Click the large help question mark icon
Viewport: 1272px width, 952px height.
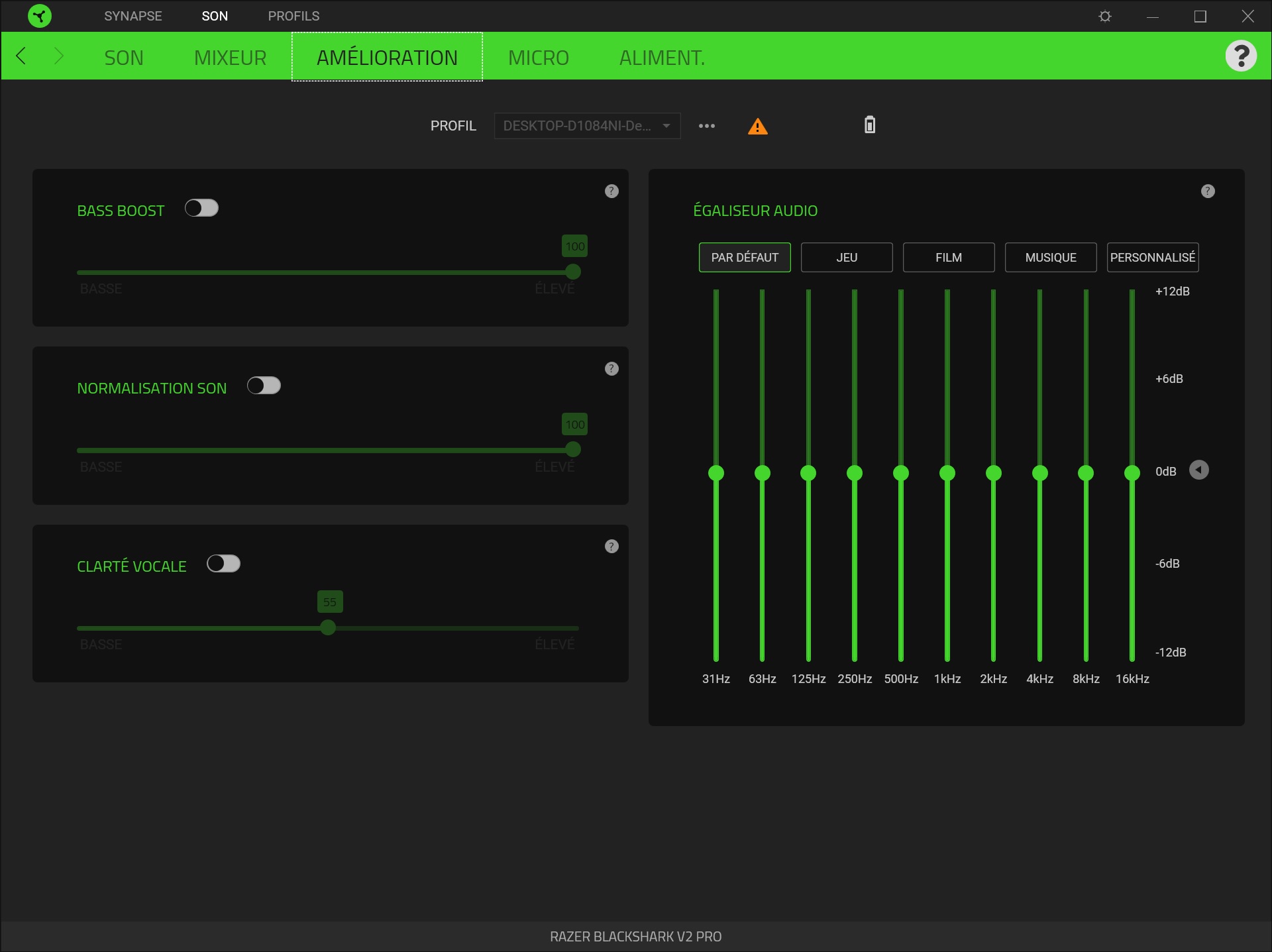(x=1241, y=56)
